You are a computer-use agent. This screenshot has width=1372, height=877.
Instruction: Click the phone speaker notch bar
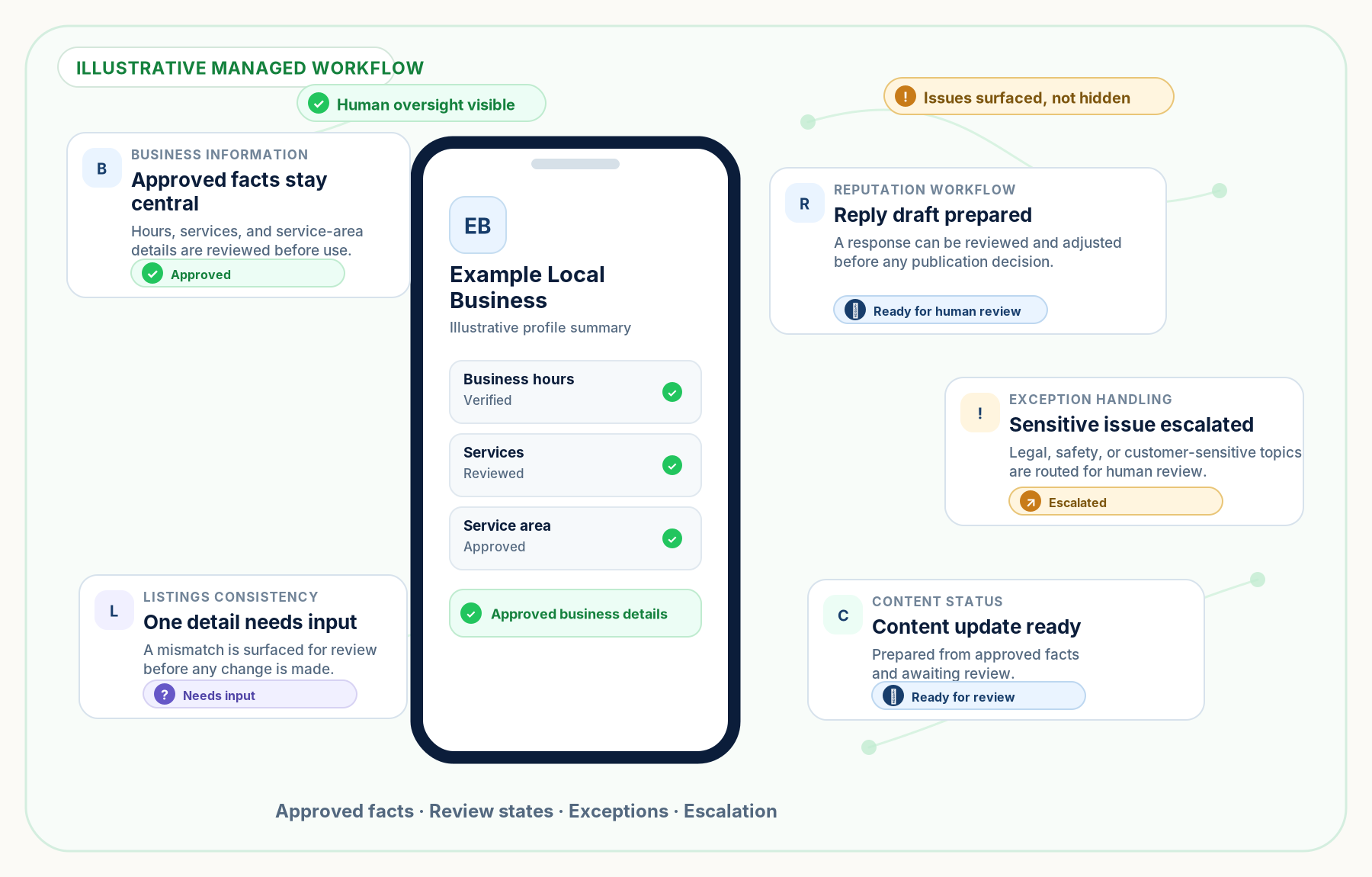[575, 164]
